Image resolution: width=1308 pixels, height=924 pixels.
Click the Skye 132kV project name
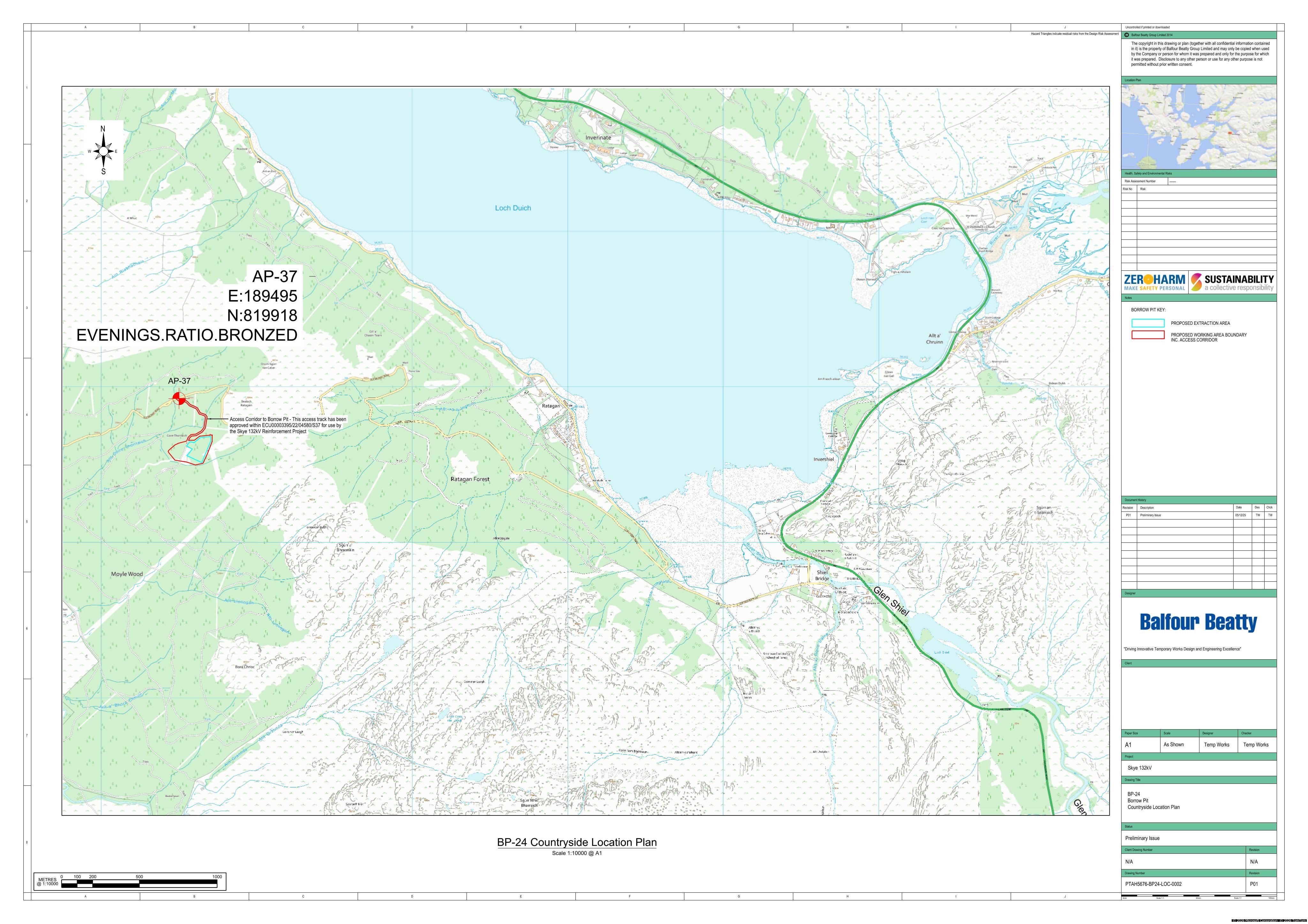click(1140, 767)
